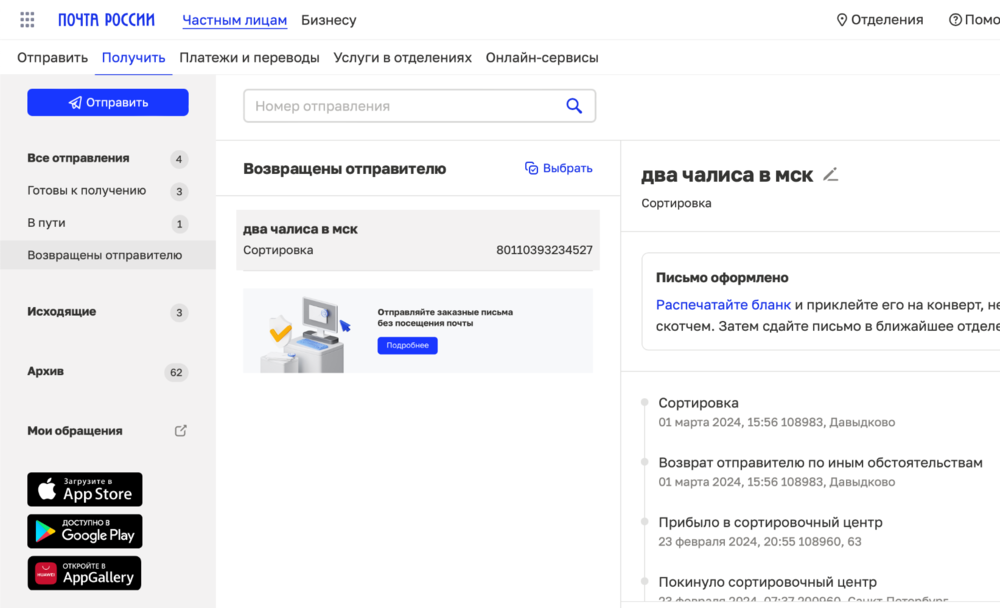Select Все отправления in the sidebar
The width and height of the screenshot is (1000, 608).
pos(79,158)
